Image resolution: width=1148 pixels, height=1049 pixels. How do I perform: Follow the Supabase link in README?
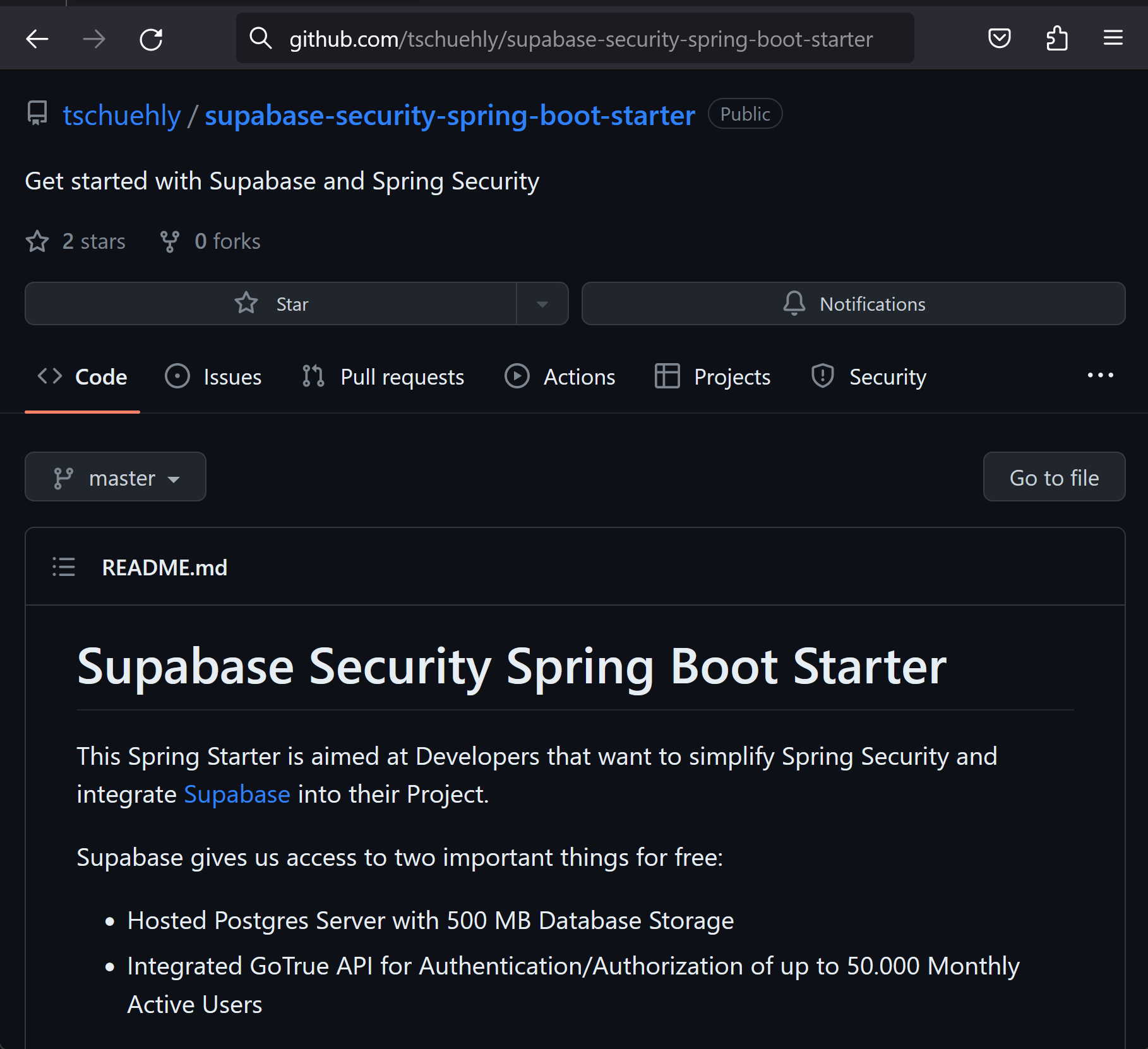pyautogui.click(x=237, y=794)
